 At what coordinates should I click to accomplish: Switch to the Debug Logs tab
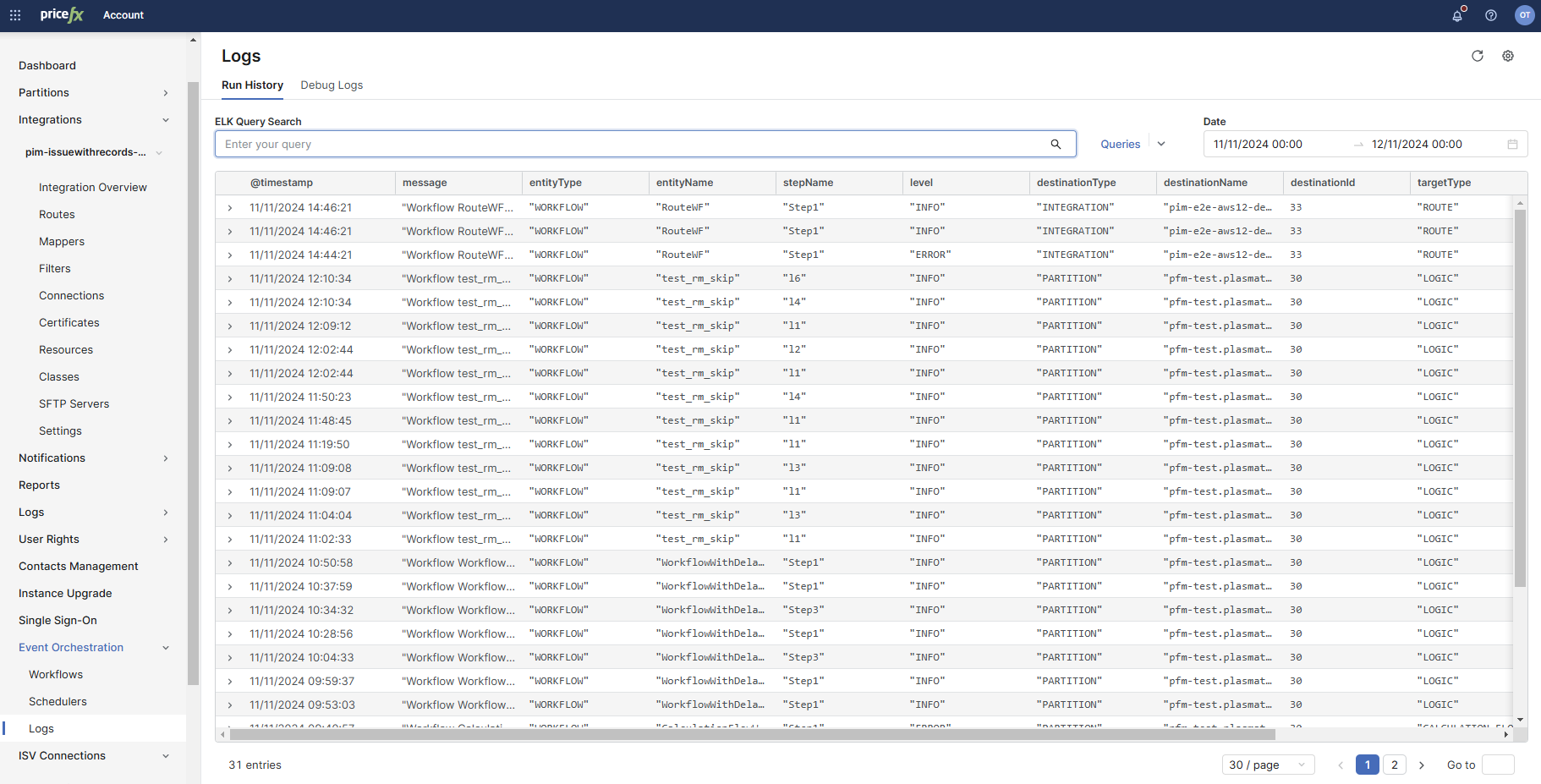tap(332, 85)
